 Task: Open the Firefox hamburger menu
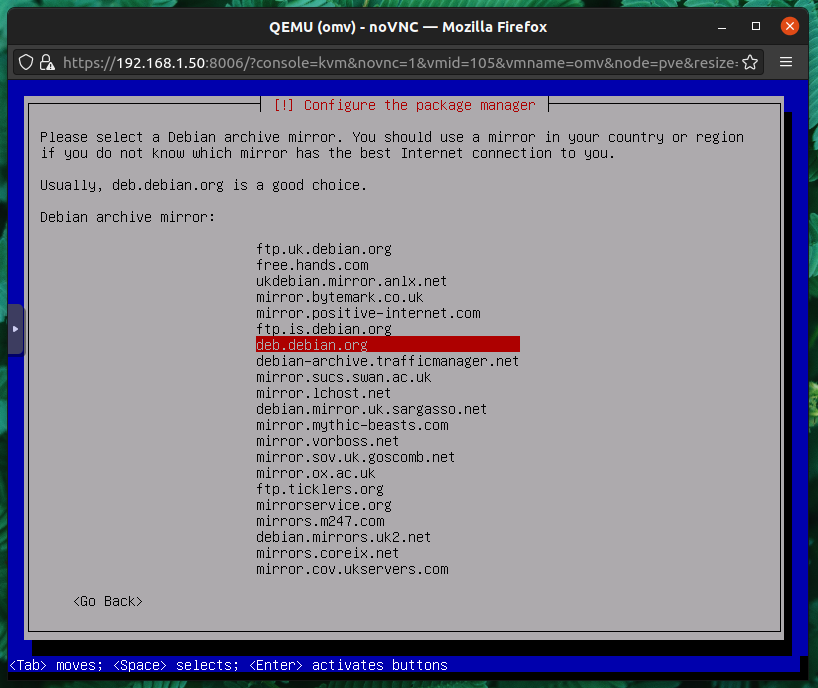pos(786,62)
